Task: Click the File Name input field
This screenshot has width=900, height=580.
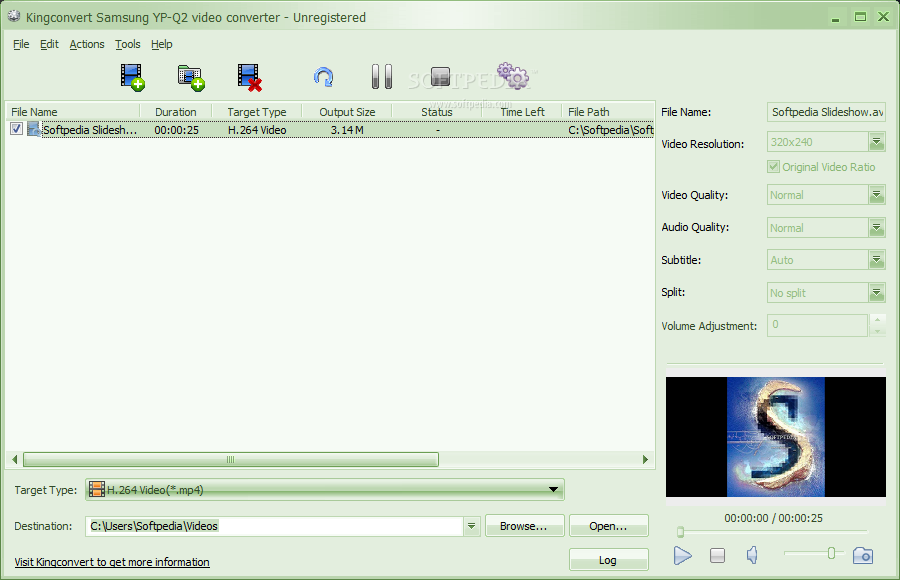Action: click(x=826, y=112)
